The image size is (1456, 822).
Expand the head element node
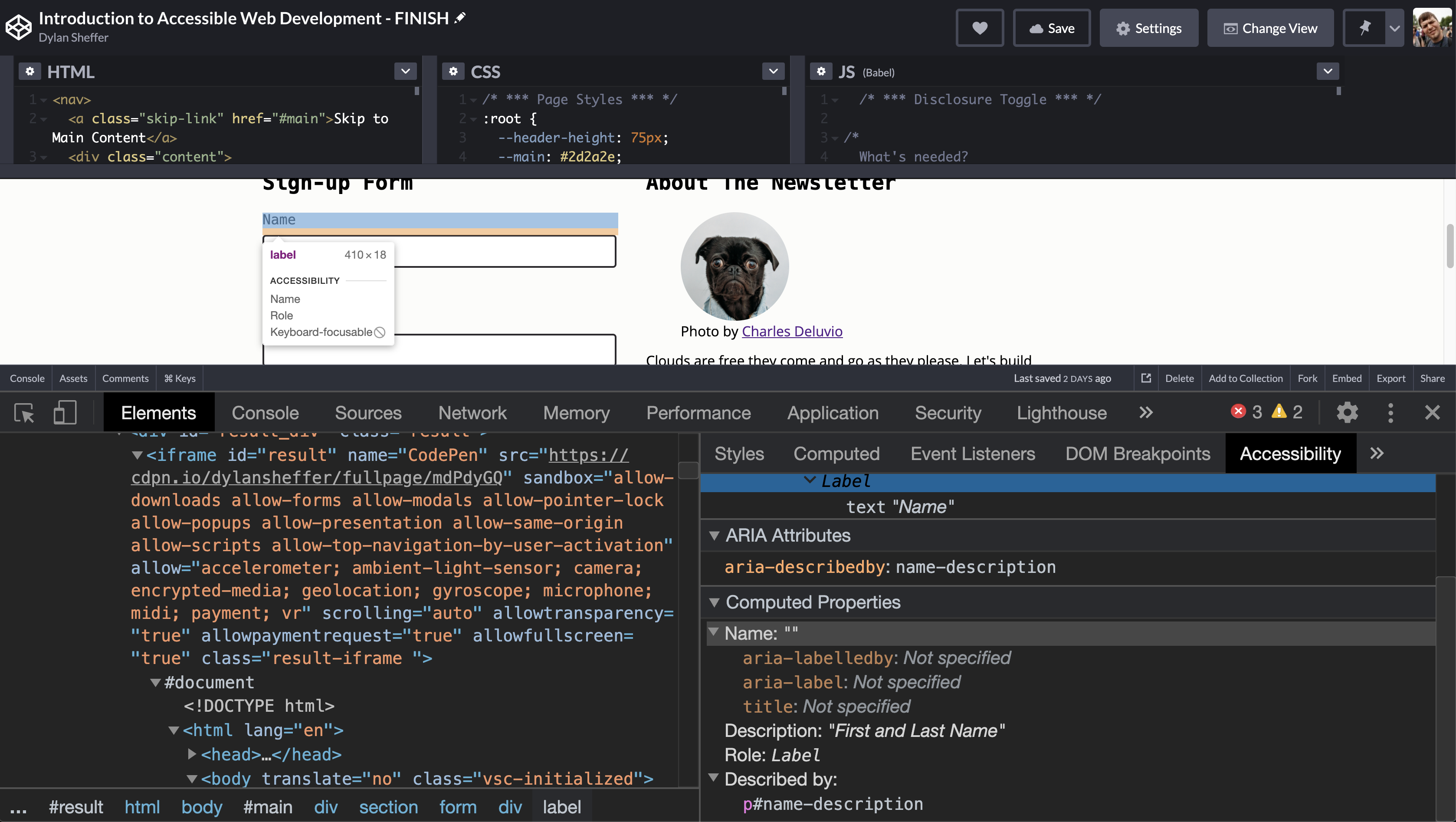(192, 754)
